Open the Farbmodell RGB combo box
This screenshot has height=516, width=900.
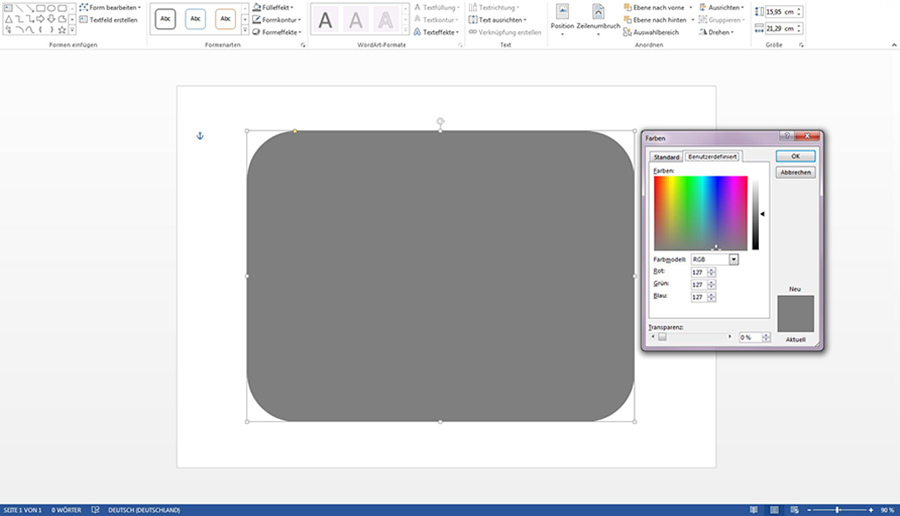pos(733,259)
